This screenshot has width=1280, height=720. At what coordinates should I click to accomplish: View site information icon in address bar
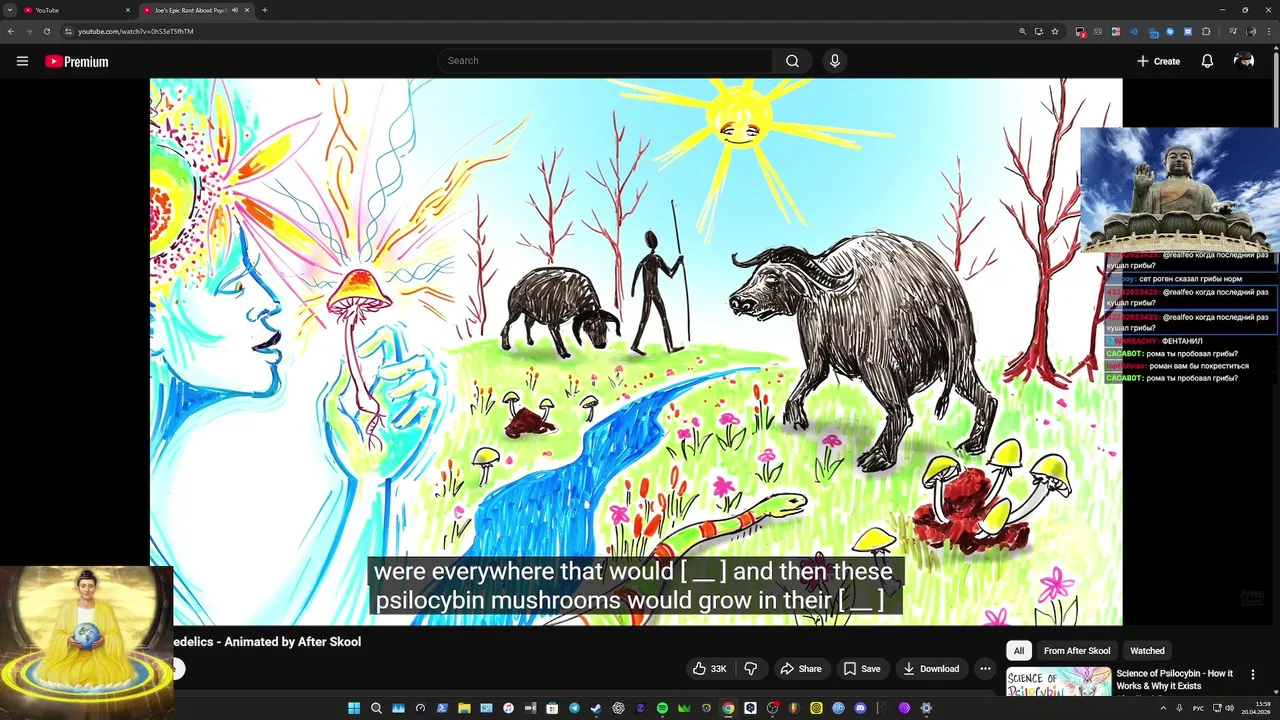[68, 31]
